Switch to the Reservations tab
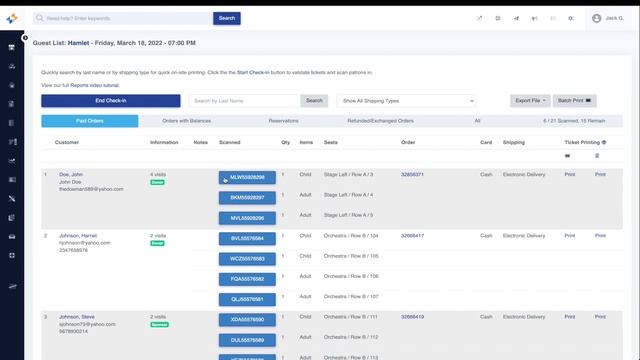640x360 pixels. click(x=283, y=121)
